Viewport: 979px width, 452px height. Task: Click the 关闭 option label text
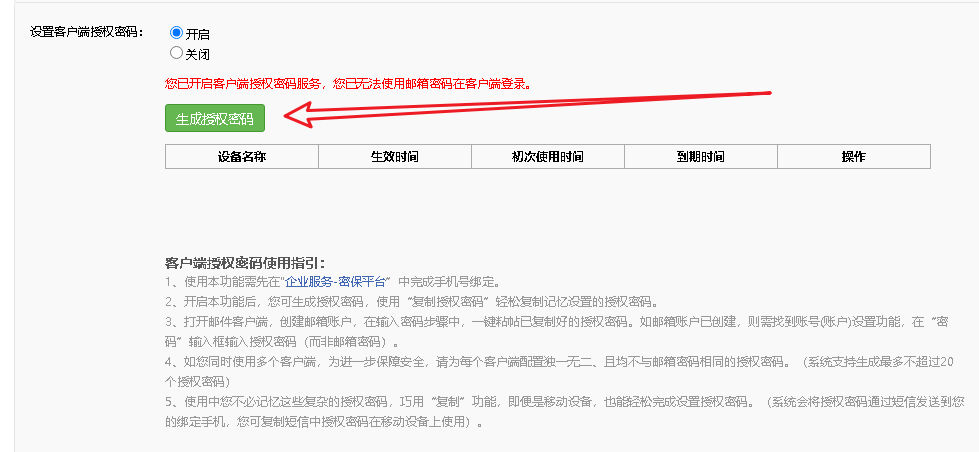pyautogui.click(x=198, y=54)
